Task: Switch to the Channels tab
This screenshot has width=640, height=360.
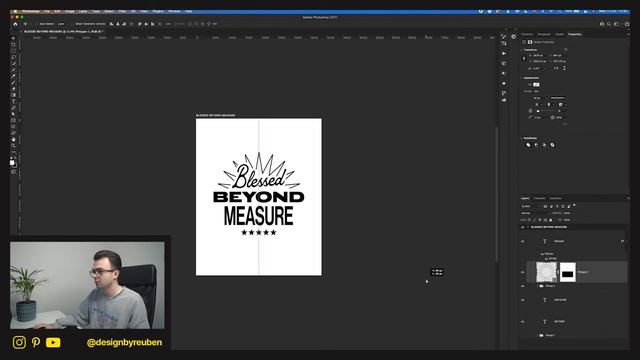Action: (x=540, y=198)
